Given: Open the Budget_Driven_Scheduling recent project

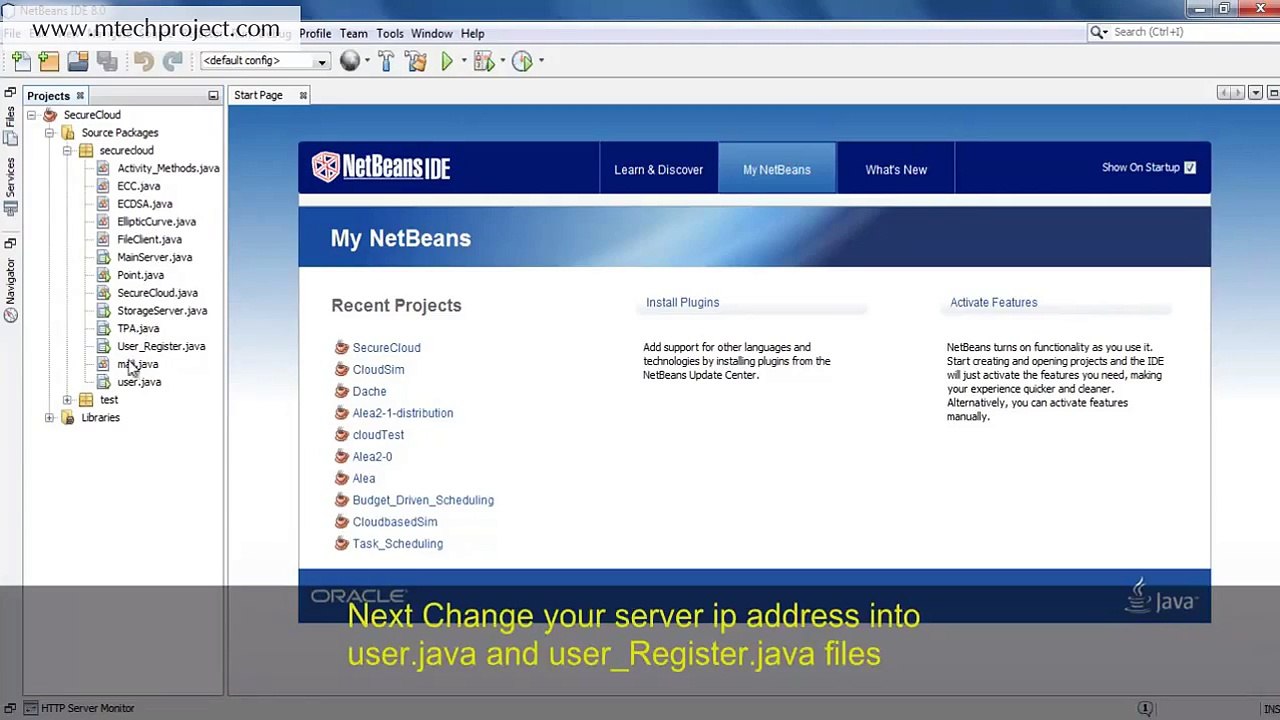Looking at the screenshot, I should 423,500.
